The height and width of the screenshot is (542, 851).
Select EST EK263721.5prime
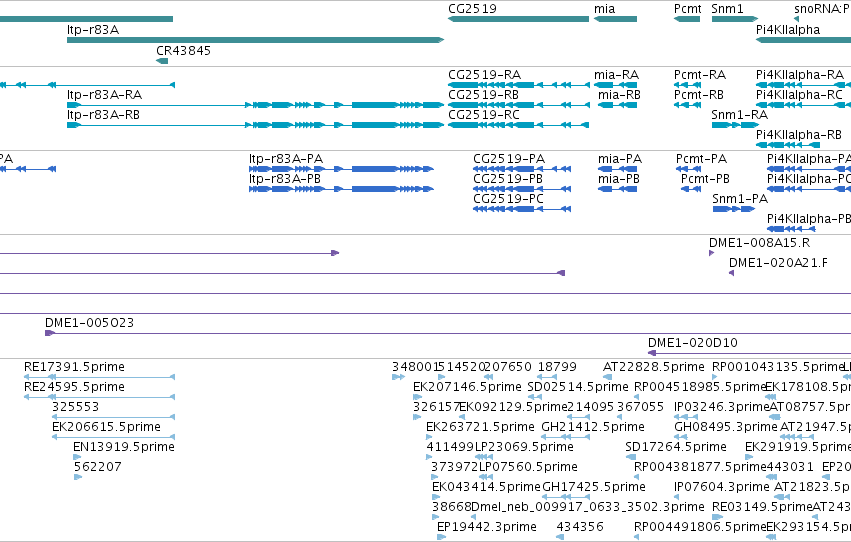pos(480,426)
